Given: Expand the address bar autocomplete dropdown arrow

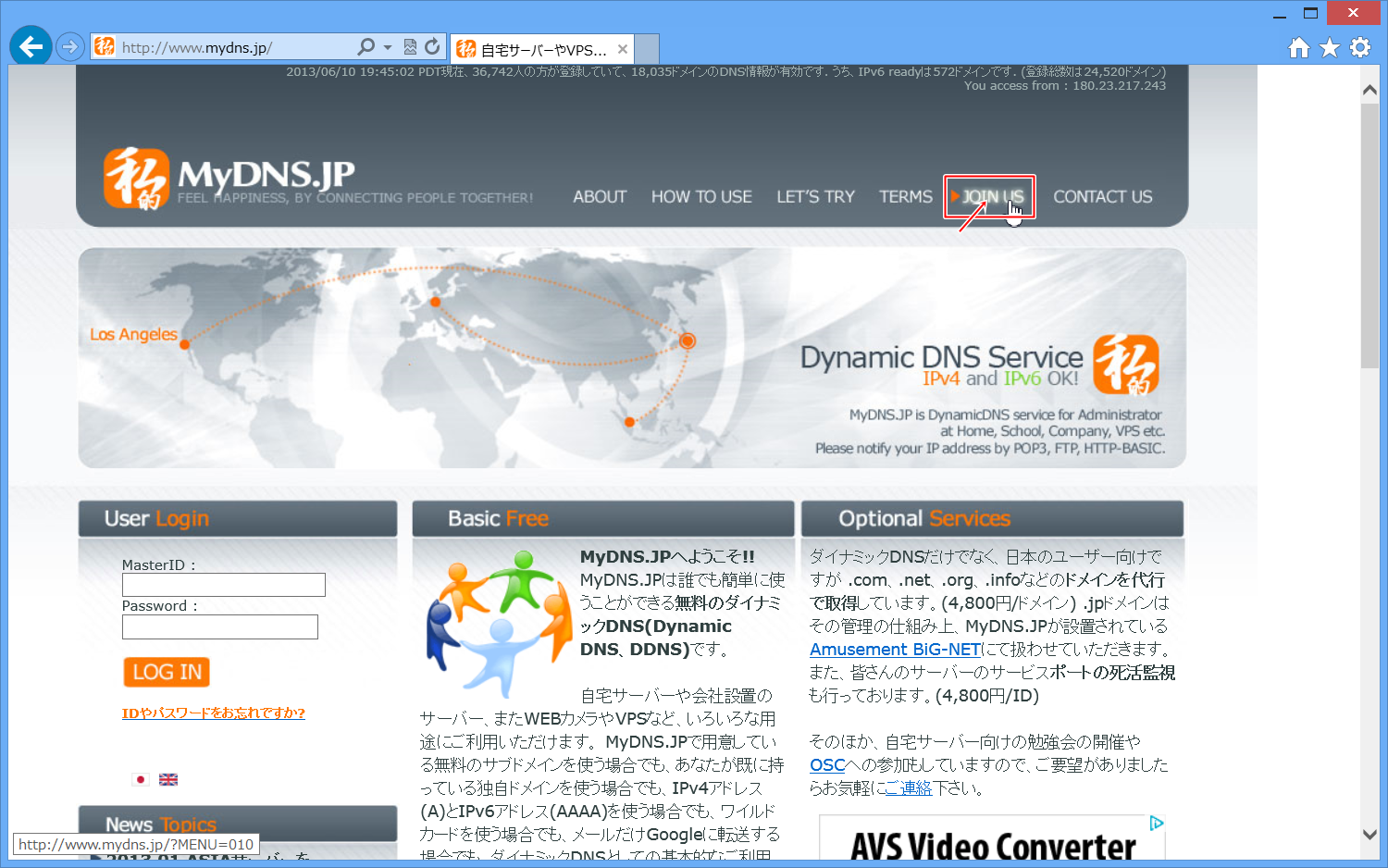Looking at the screenshot, I should (388, 46).
